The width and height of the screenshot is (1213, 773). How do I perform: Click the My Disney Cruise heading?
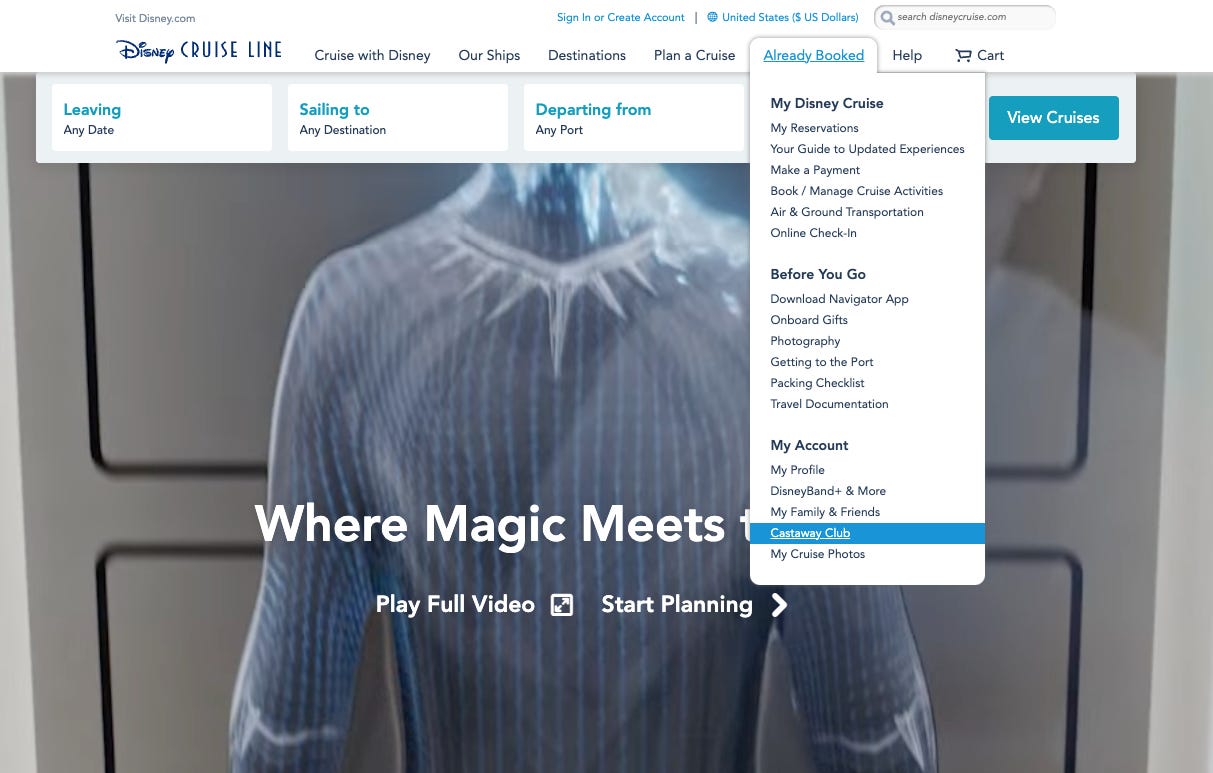pos(826,103)
